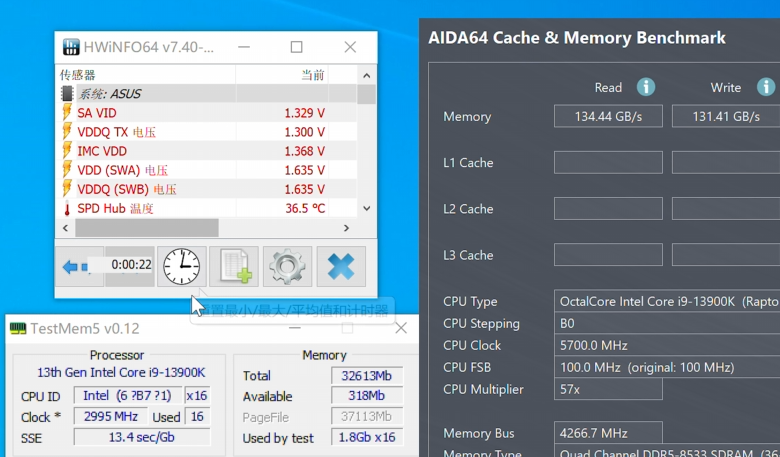The height and width of the screenshot is (457, 780).
Task: Click the blue X to close sensors
Action: [341, 266]
